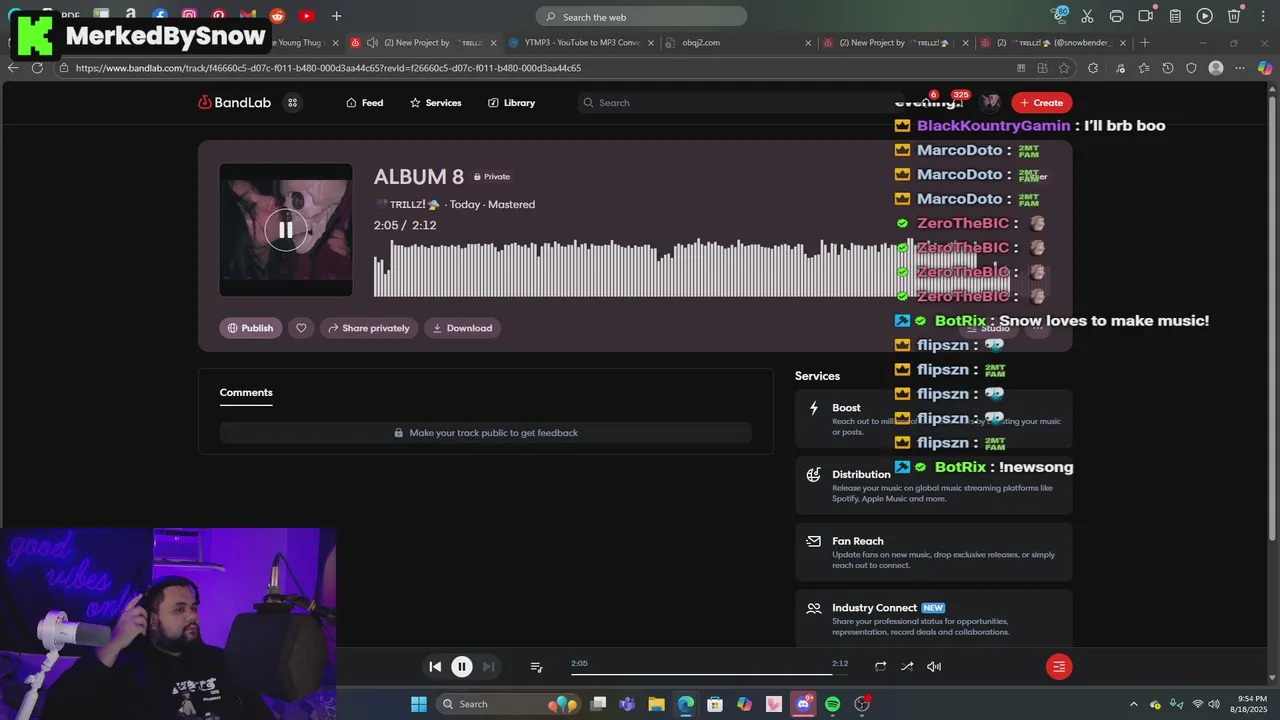Click the browser back arrow
Screen dimensions: 1280x720
click(x=13, y=68)
